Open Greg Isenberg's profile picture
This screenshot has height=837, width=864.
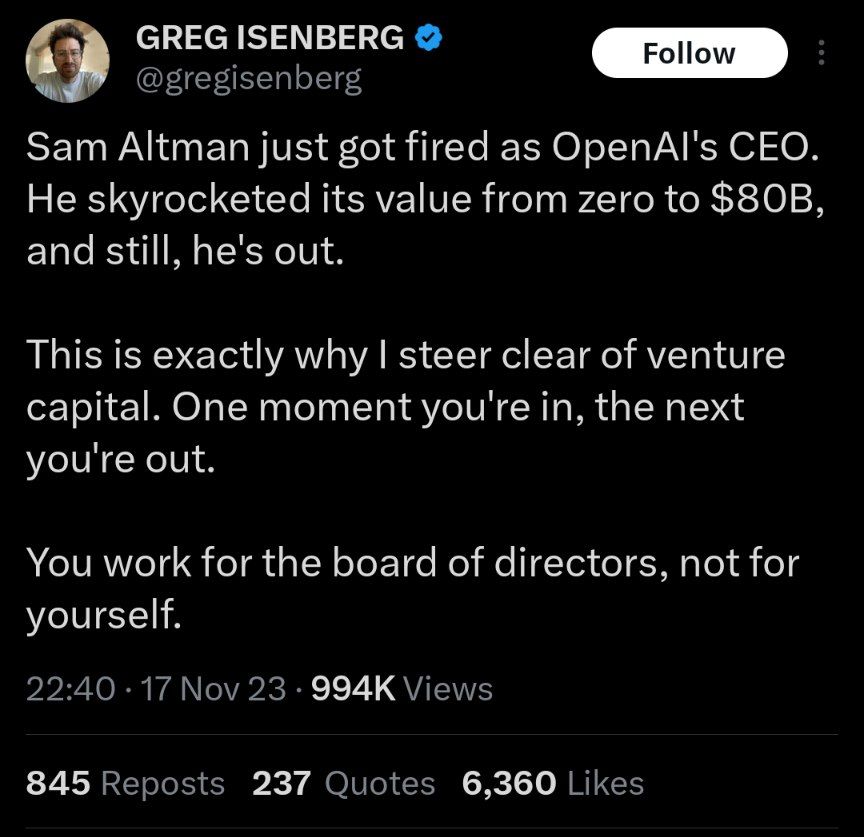click(67, 61)
